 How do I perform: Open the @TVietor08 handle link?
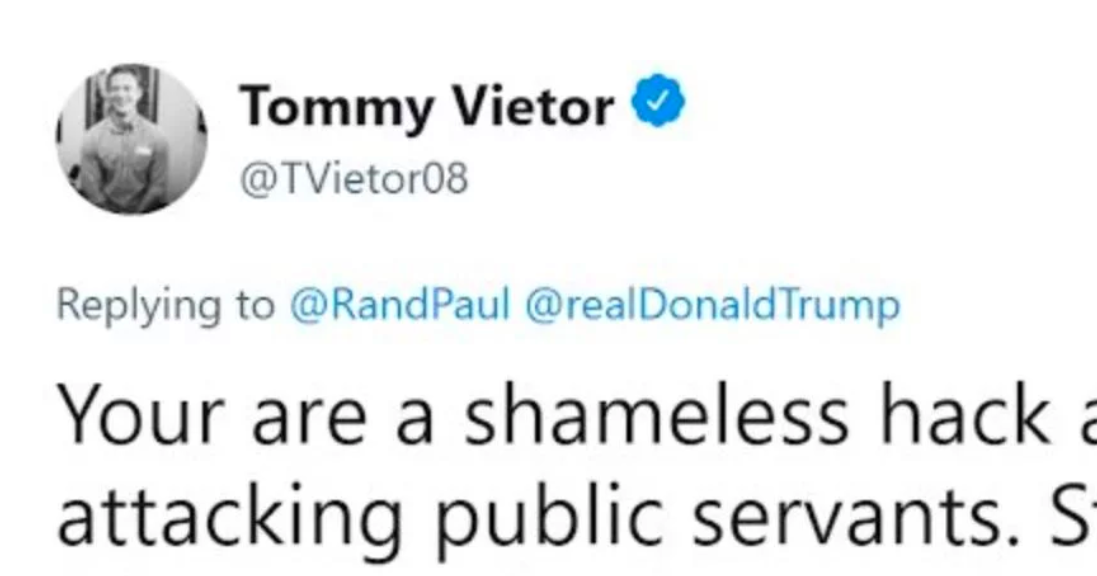coord(354,178)
